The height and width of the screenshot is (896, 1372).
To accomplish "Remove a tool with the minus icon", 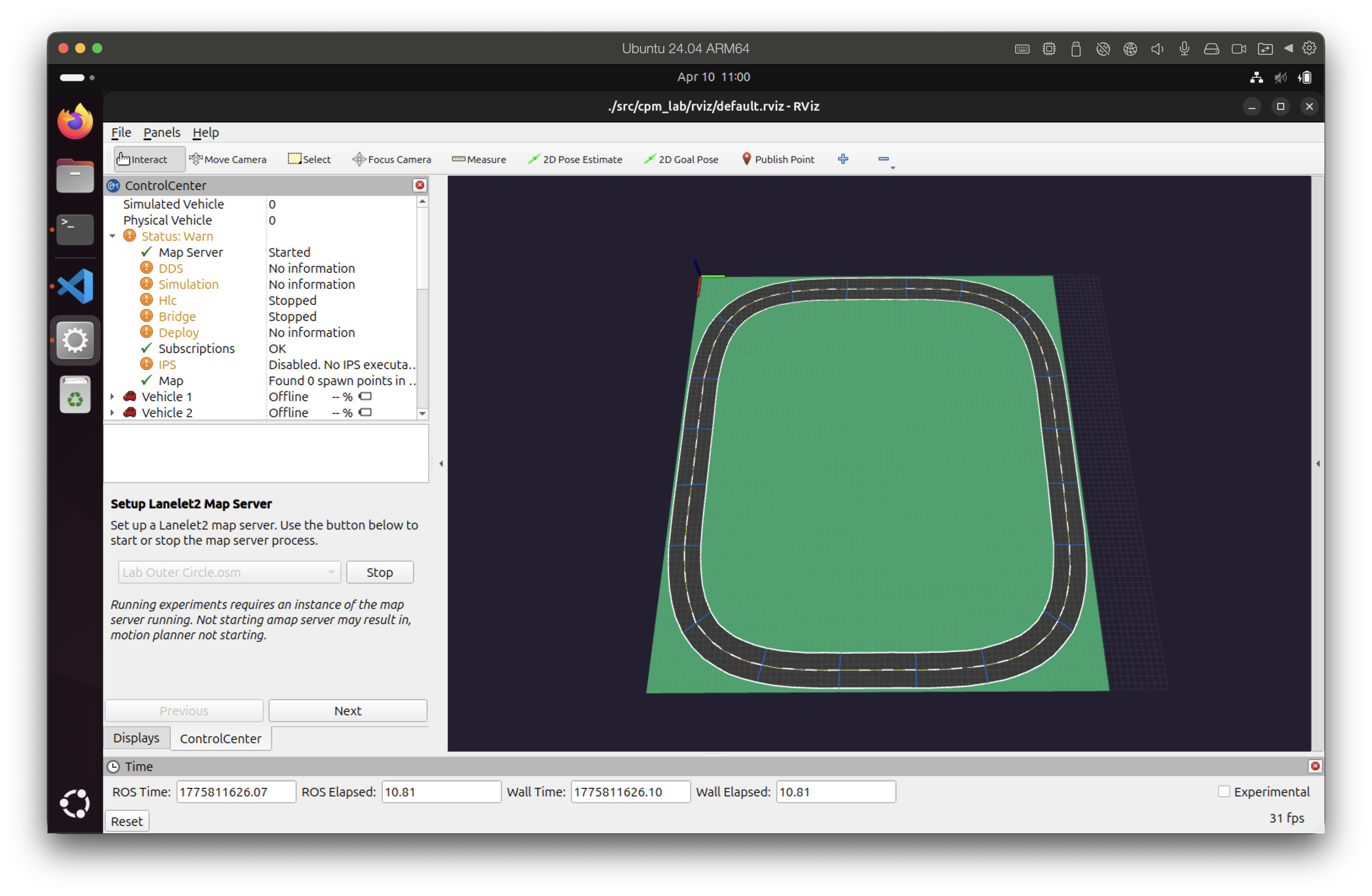I will (883, 159).
